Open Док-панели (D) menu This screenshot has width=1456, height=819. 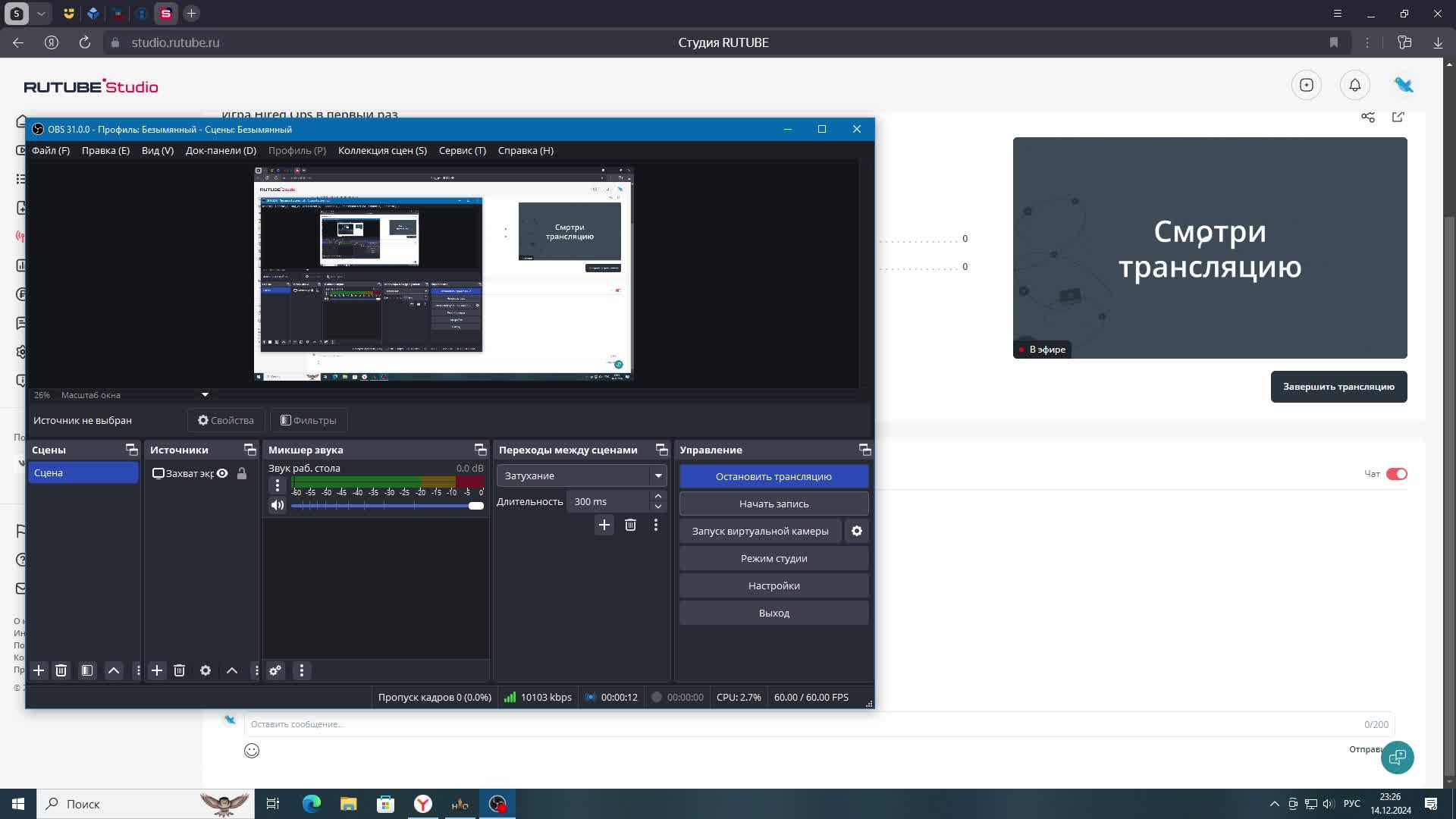click(x=221, y=150)
